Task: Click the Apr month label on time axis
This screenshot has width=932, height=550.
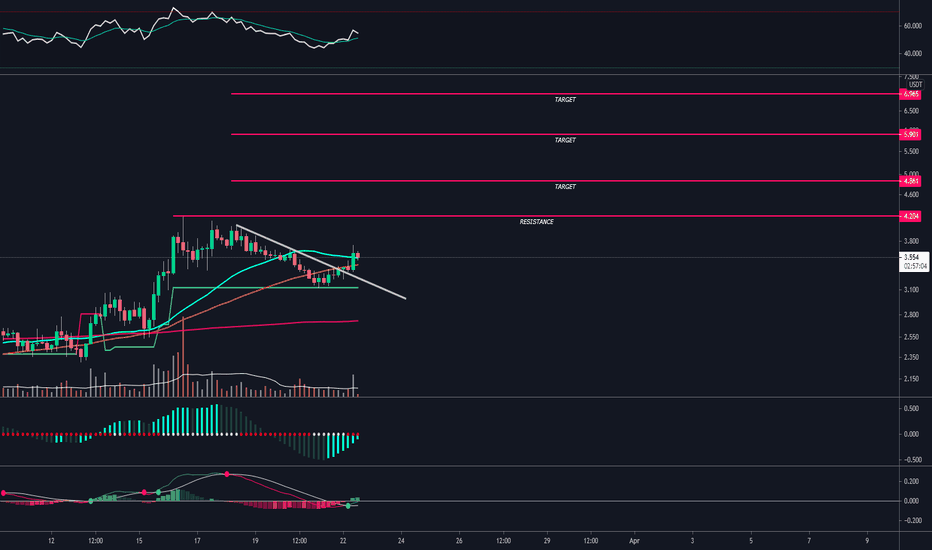Action: (x=634, y=541)
